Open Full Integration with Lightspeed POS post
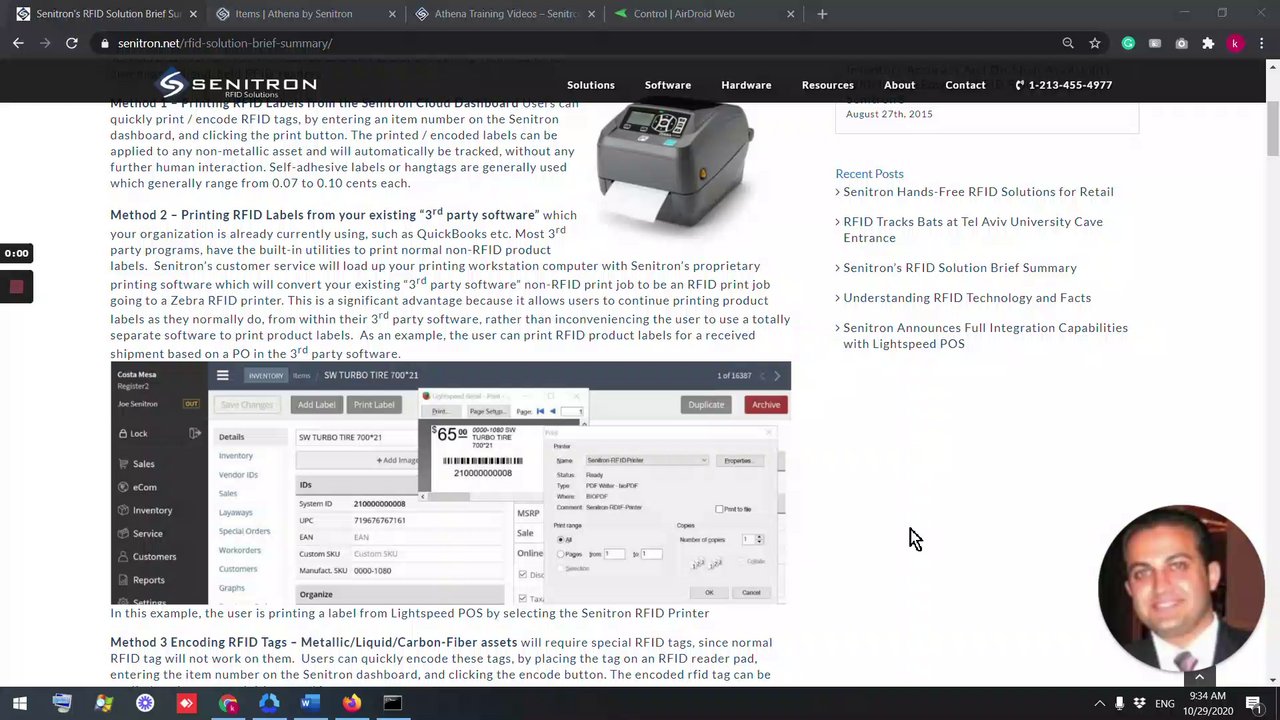This screenshot has width=1280, height=720. pos(985,336)
